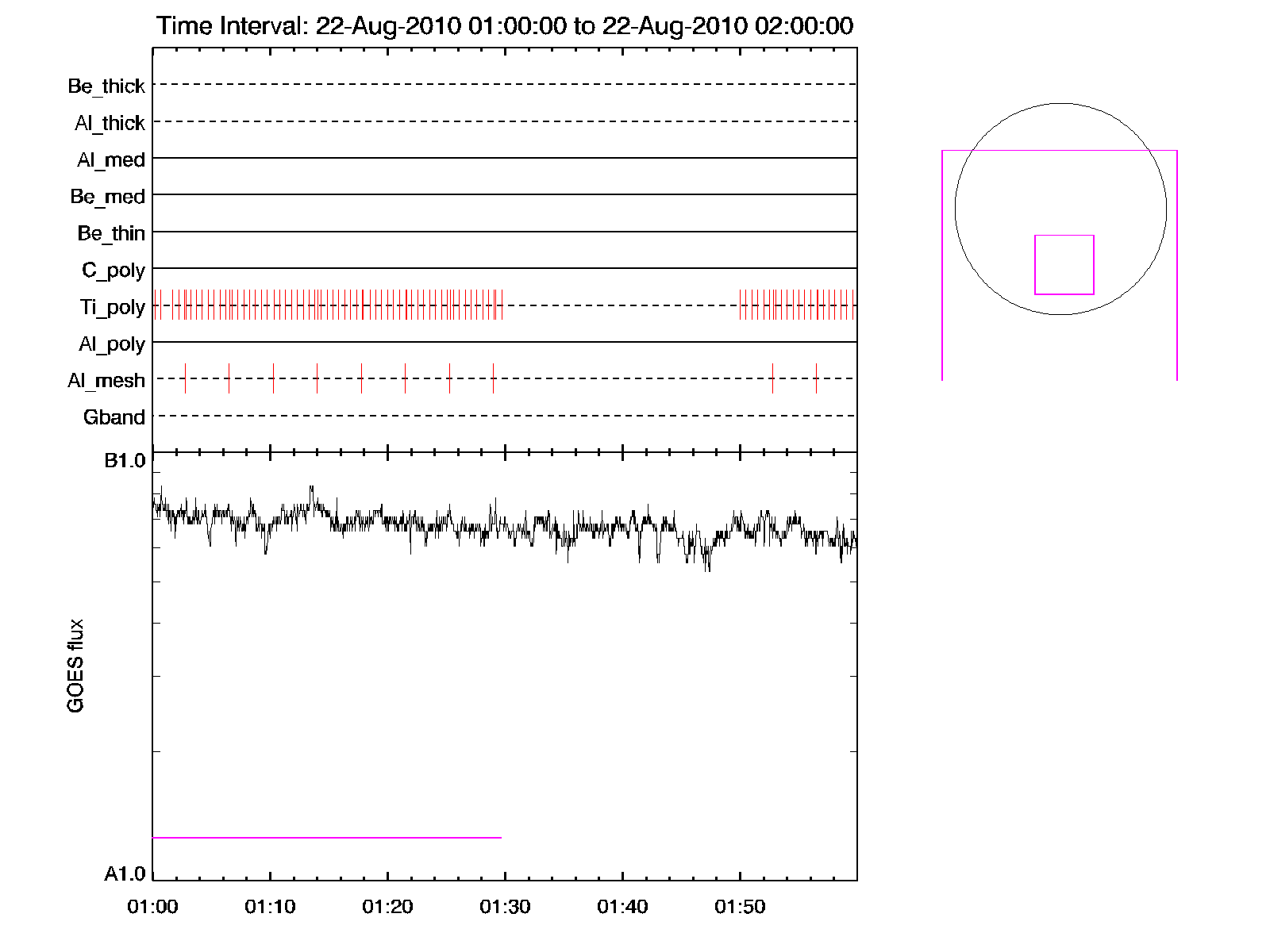Click the Be_thin filter label
Viewport: 1270px width, 952px height.
click(x=111, y=233)
